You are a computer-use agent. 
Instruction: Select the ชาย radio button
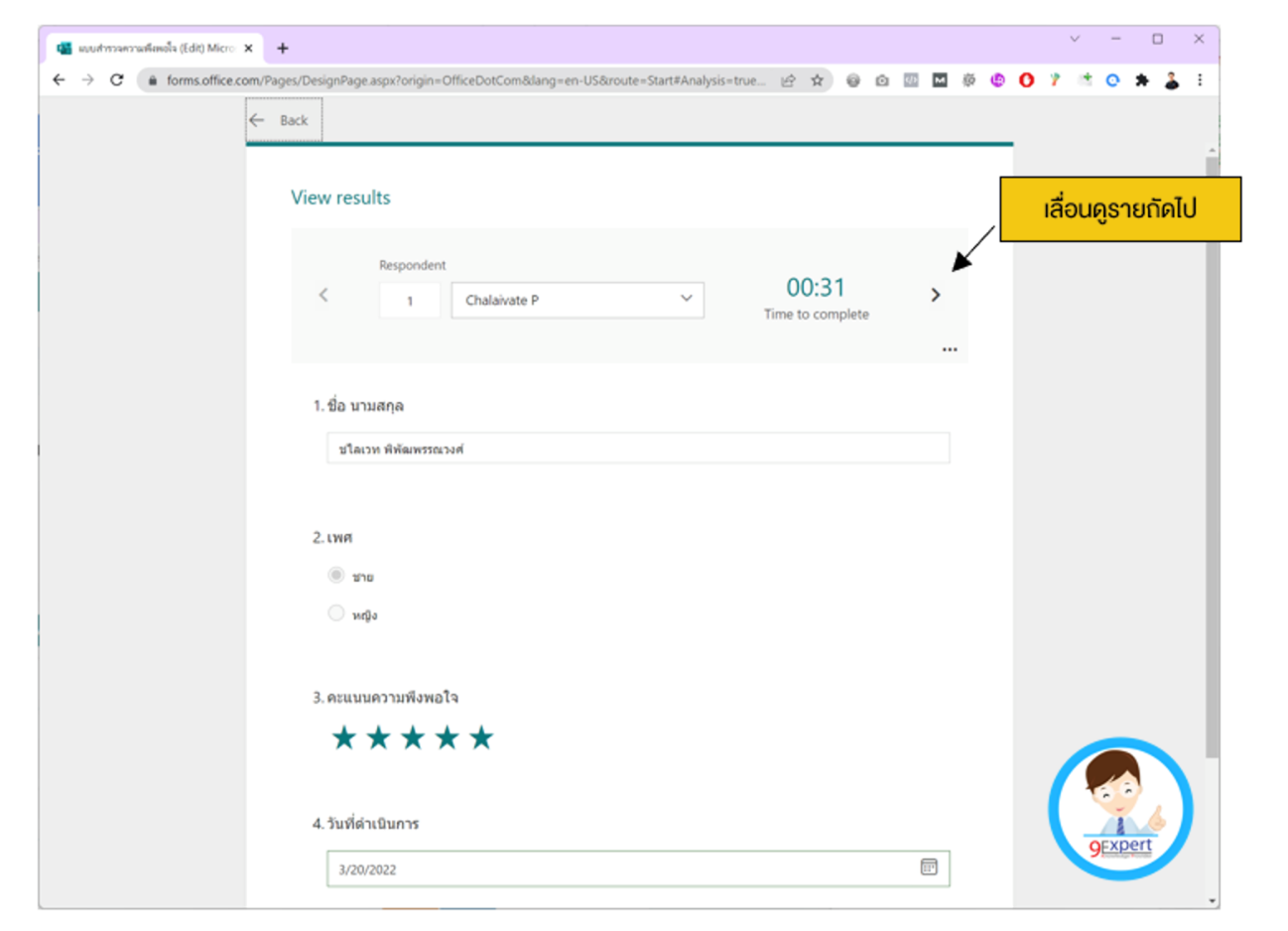[336, 576]
